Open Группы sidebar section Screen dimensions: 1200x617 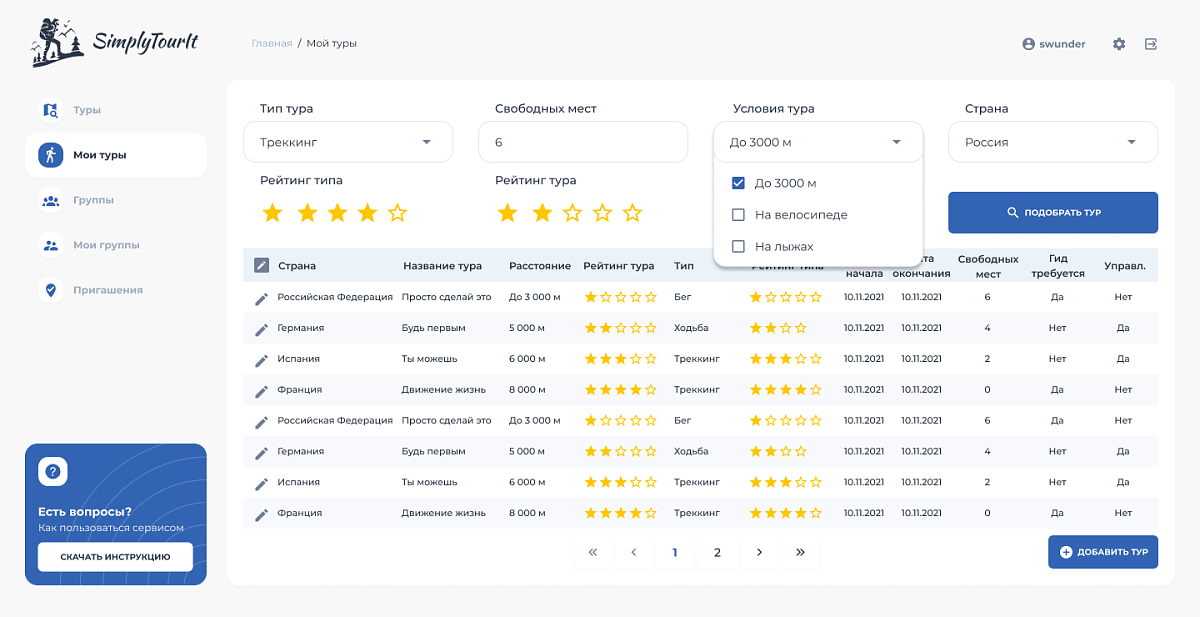93,200
